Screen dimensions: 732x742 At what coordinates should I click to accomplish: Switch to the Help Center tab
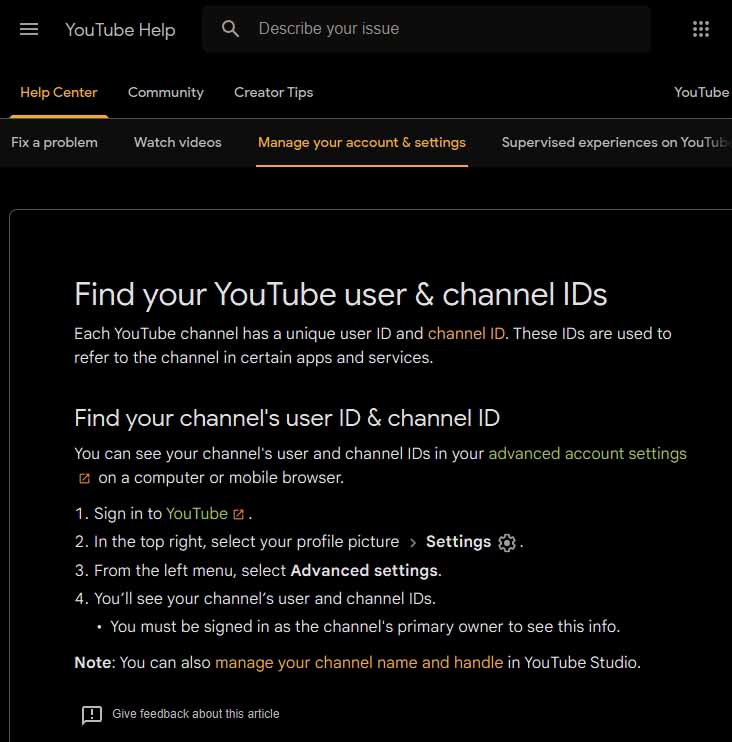[x=59, y=92]
